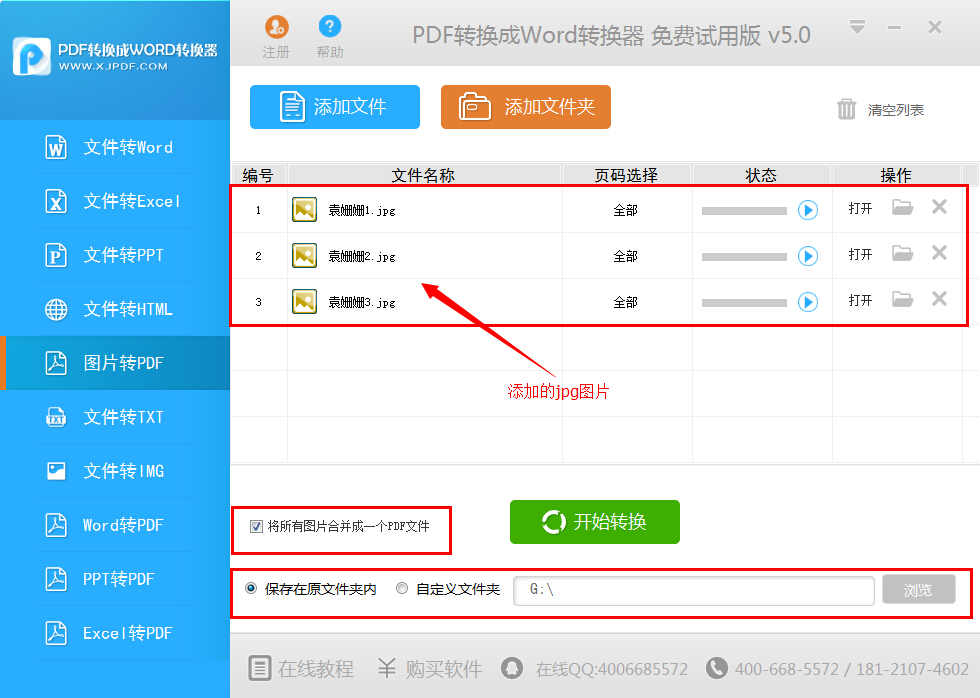
Task: Select 文件转HTML in sidebar
Action: (115, 309)
